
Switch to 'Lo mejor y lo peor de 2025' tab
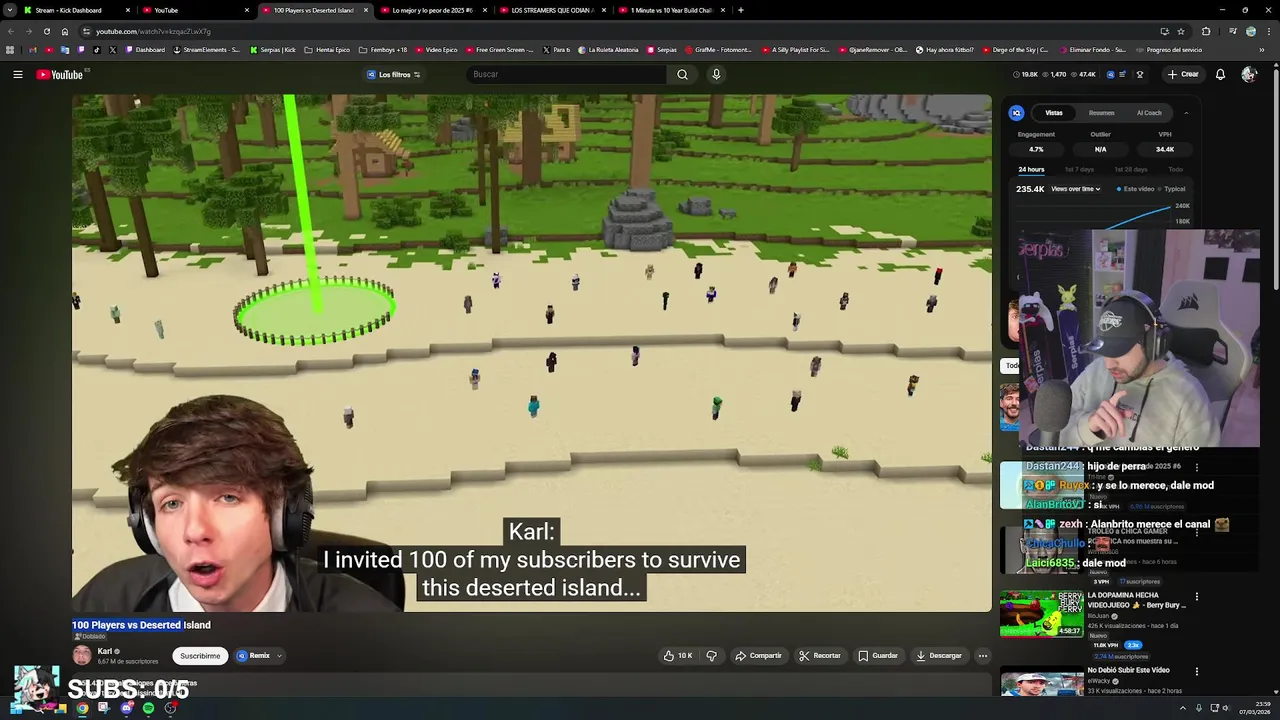433,10
